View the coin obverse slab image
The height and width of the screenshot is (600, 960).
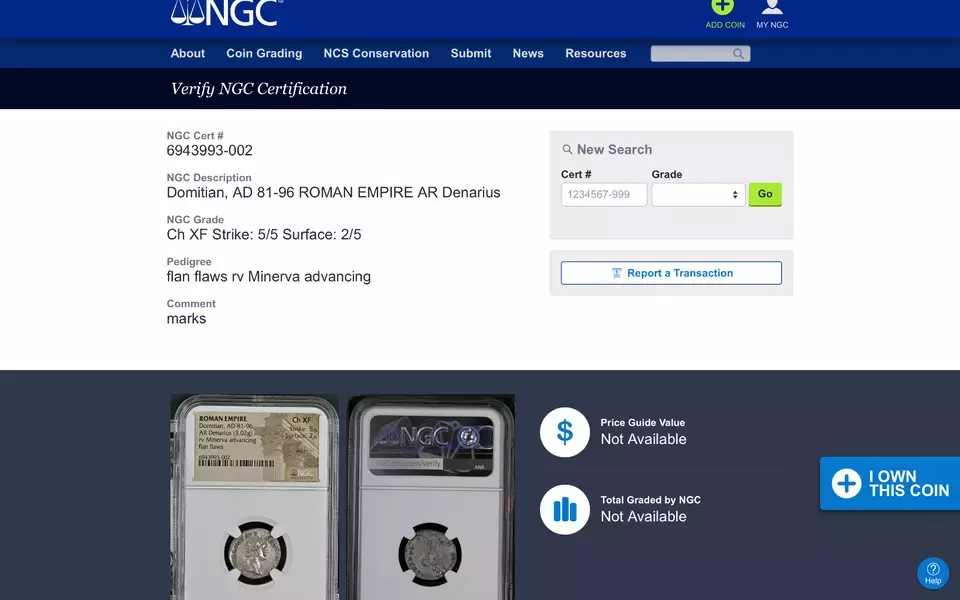(x=254, y=497)
